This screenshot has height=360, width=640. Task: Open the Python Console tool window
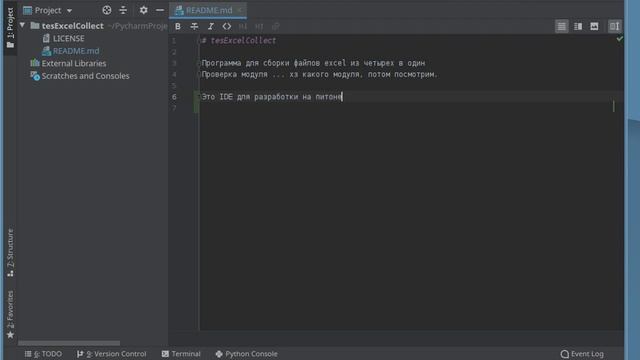[247, 354]
